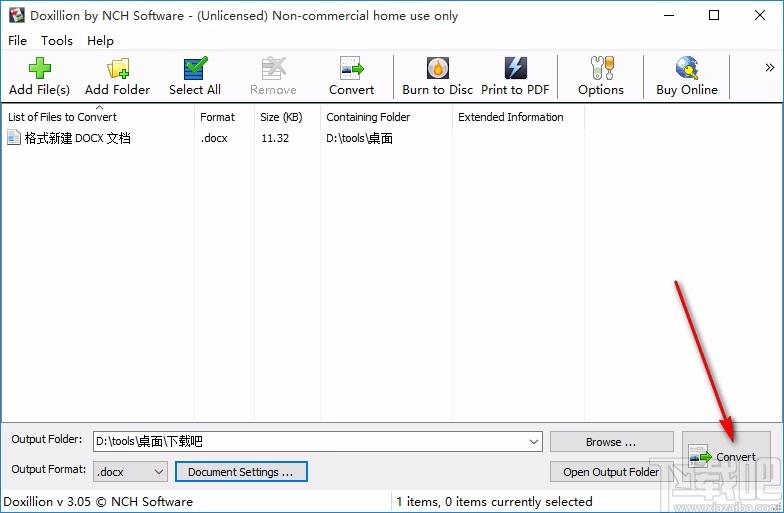Open the Tools menu
Image resolution: width=784 pixels, height=513 pixels.
pos(56,40)
